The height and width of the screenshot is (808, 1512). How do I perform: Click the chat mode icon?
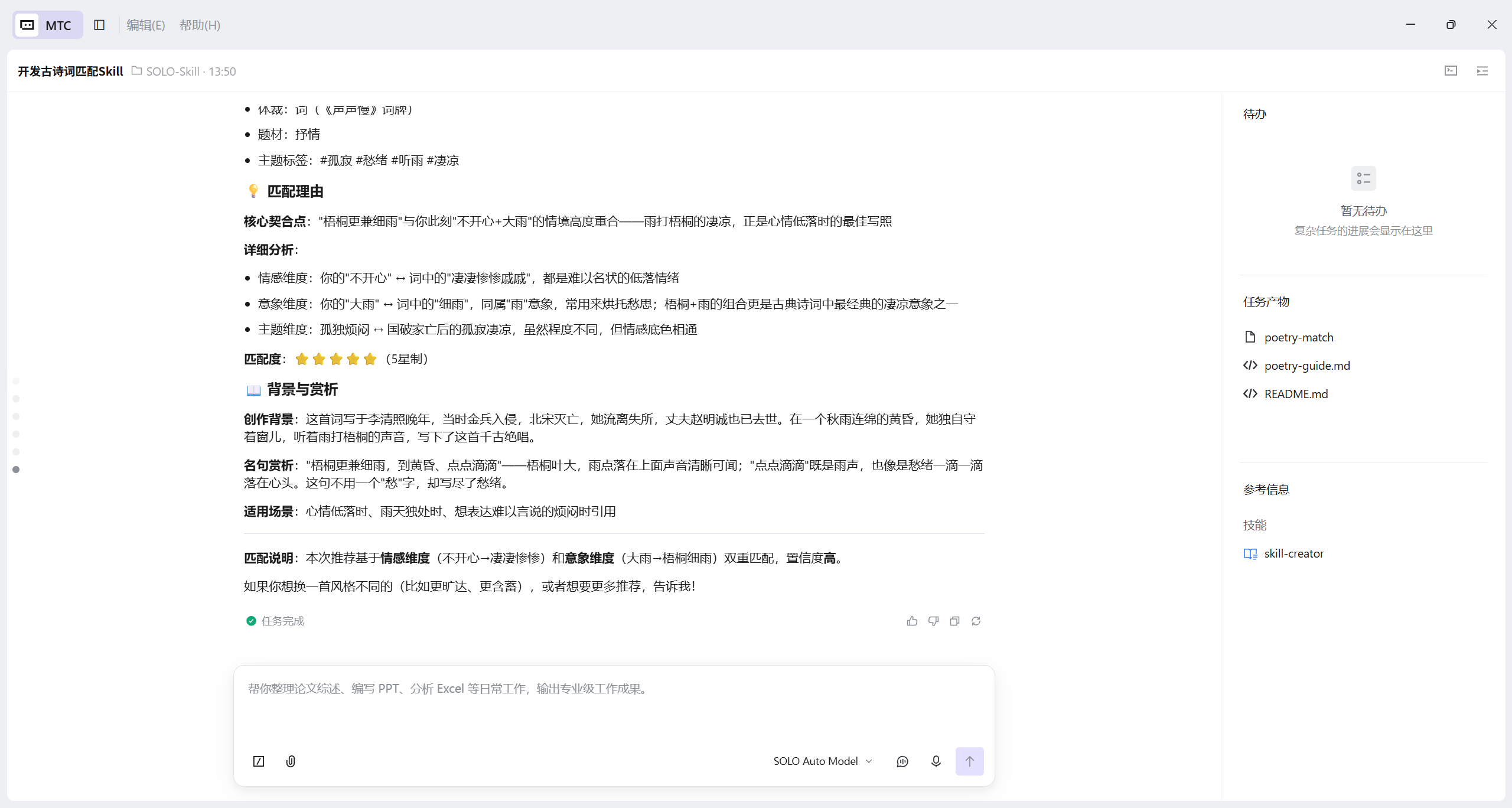click(902, 761)
